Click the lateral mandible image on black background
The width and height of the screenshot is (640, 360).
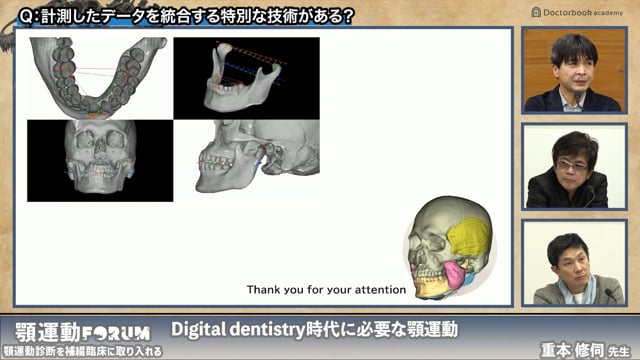[247, 78]
